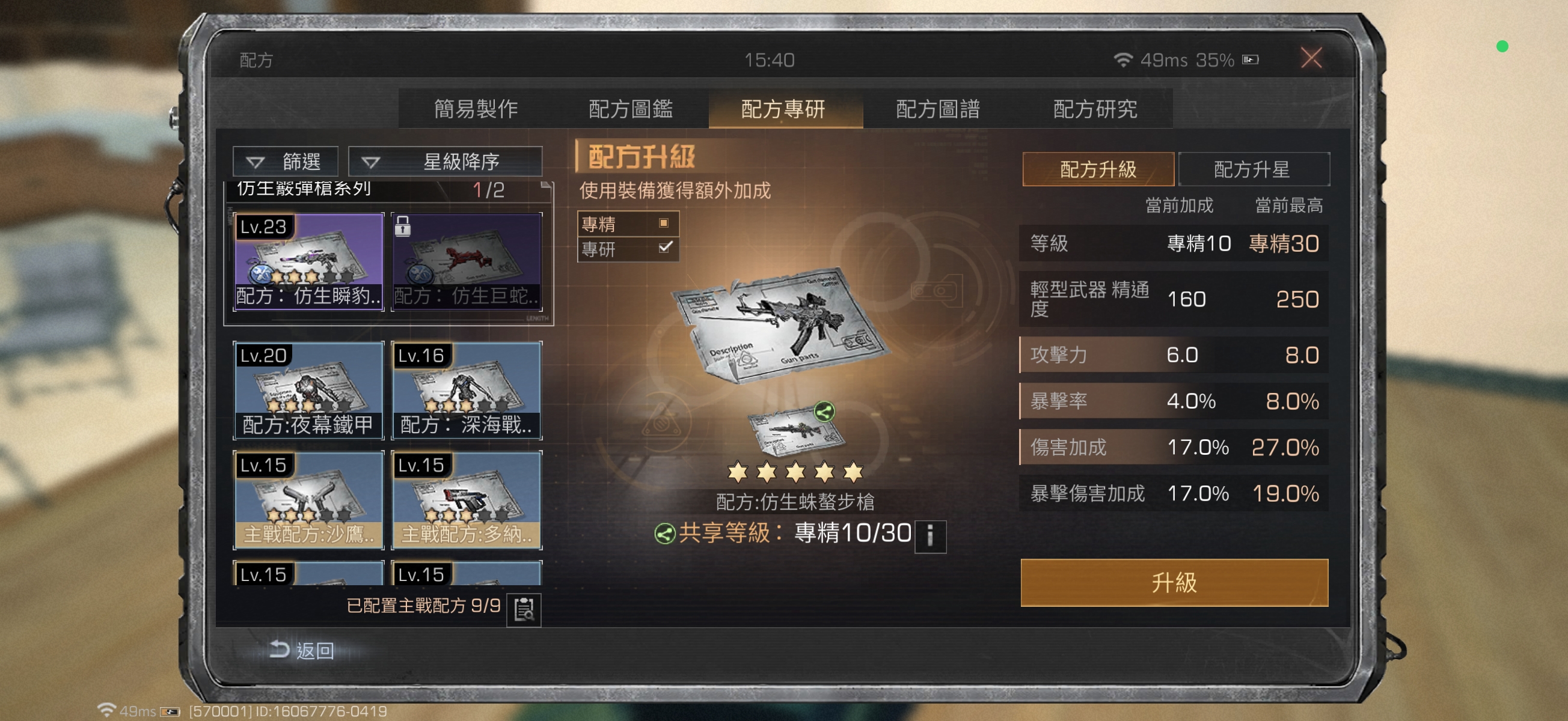Click the 升級 upgrade button
The image size is (1568, 721).
(1174, 582)
